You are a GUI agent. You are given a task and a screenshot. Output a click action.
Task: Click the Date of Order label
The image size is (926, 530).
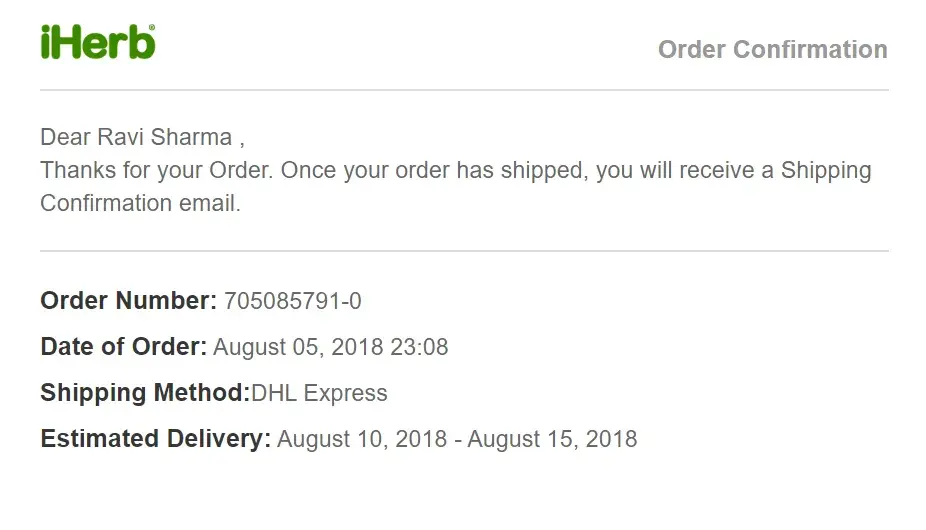coord(123,347)
